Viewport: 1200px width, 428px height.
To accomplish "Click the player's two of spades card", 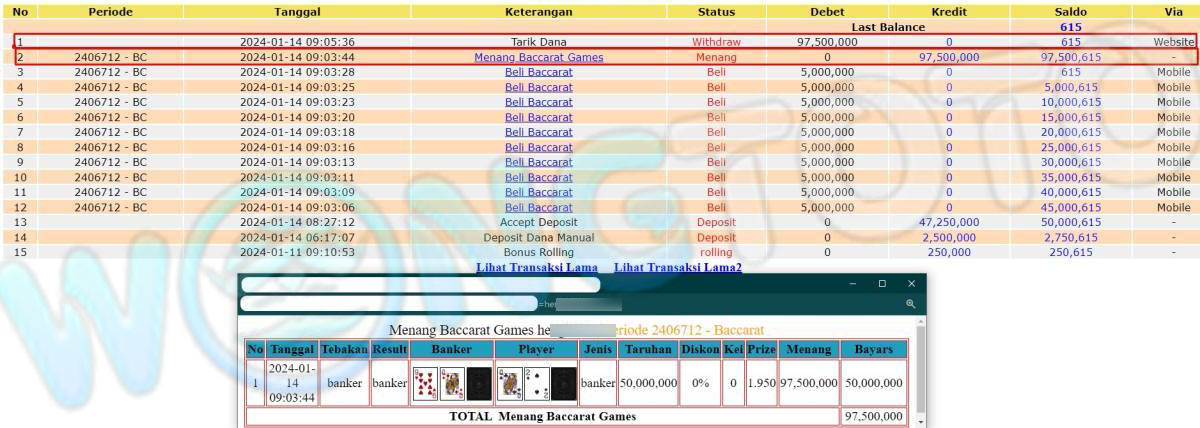I will (x=536, y=383).
